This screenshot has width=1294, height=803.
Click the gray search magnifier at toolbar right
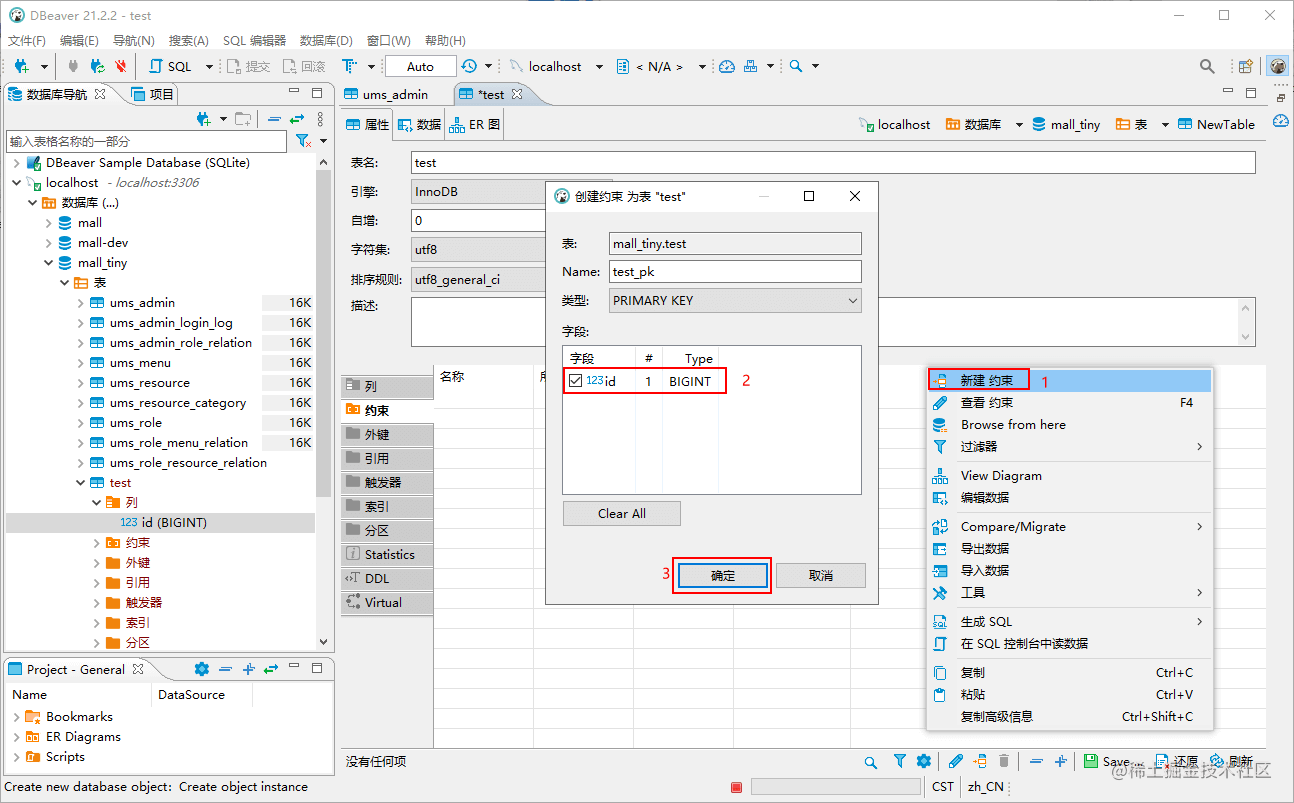click(1208, 67)
